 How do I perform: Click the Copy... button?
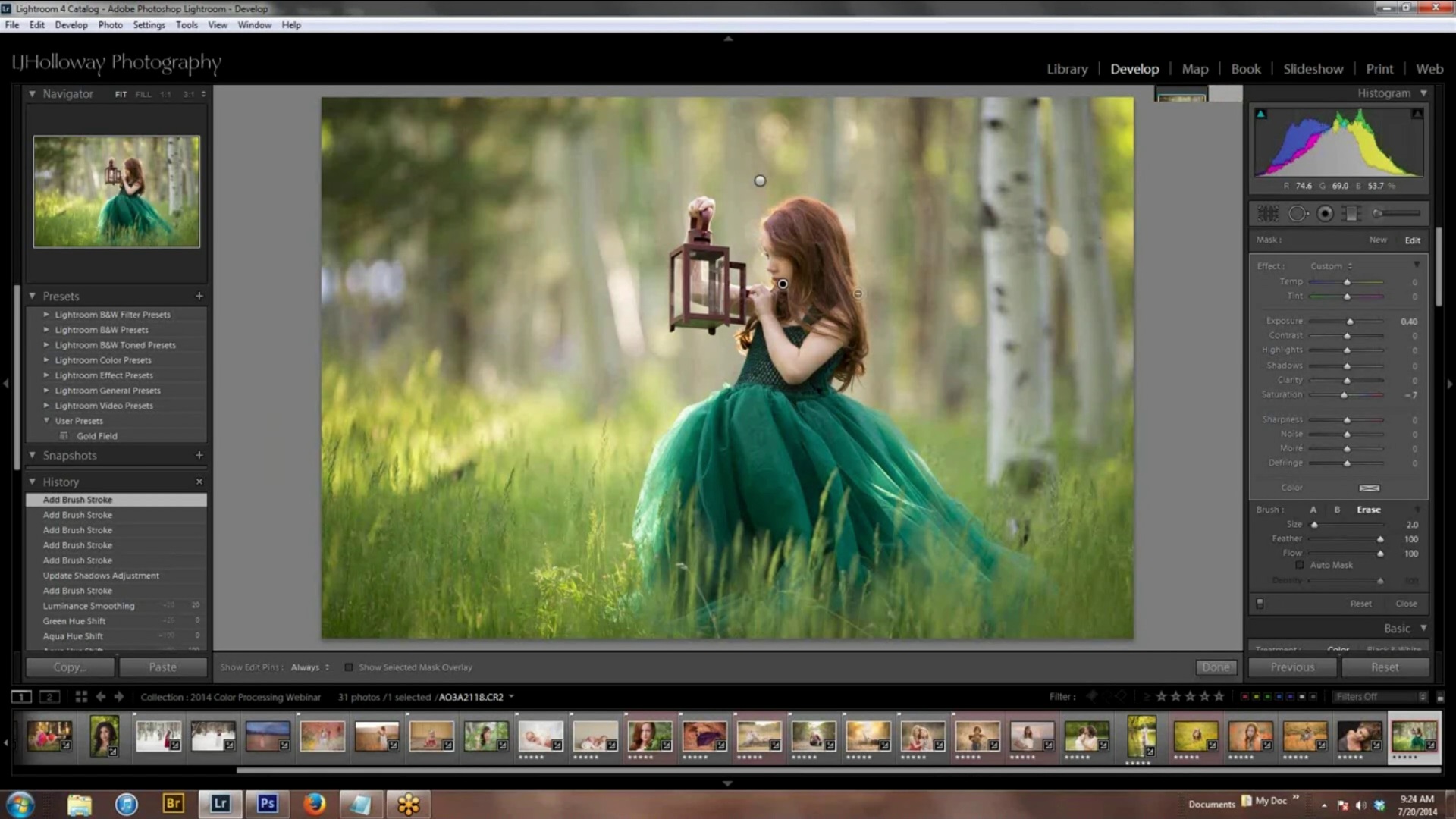tap(70, 667)
